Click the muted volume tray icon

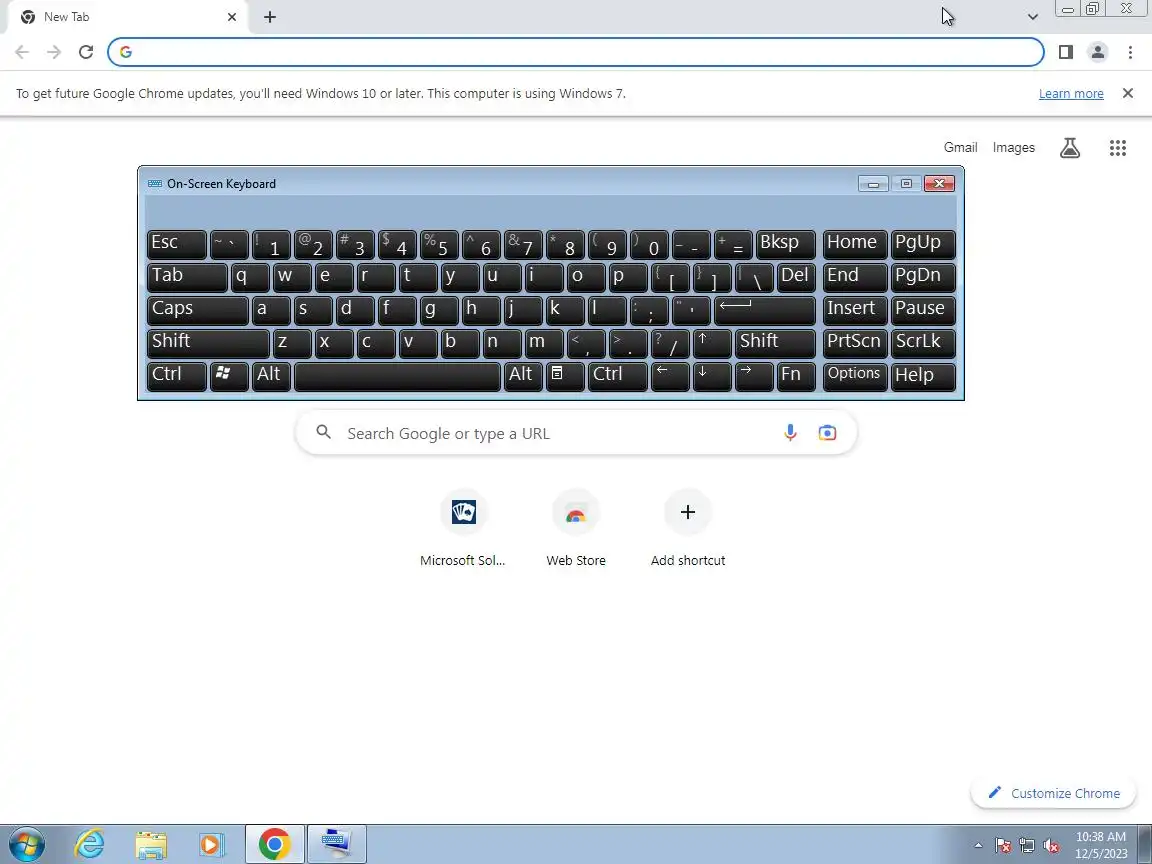(1051, 846)
